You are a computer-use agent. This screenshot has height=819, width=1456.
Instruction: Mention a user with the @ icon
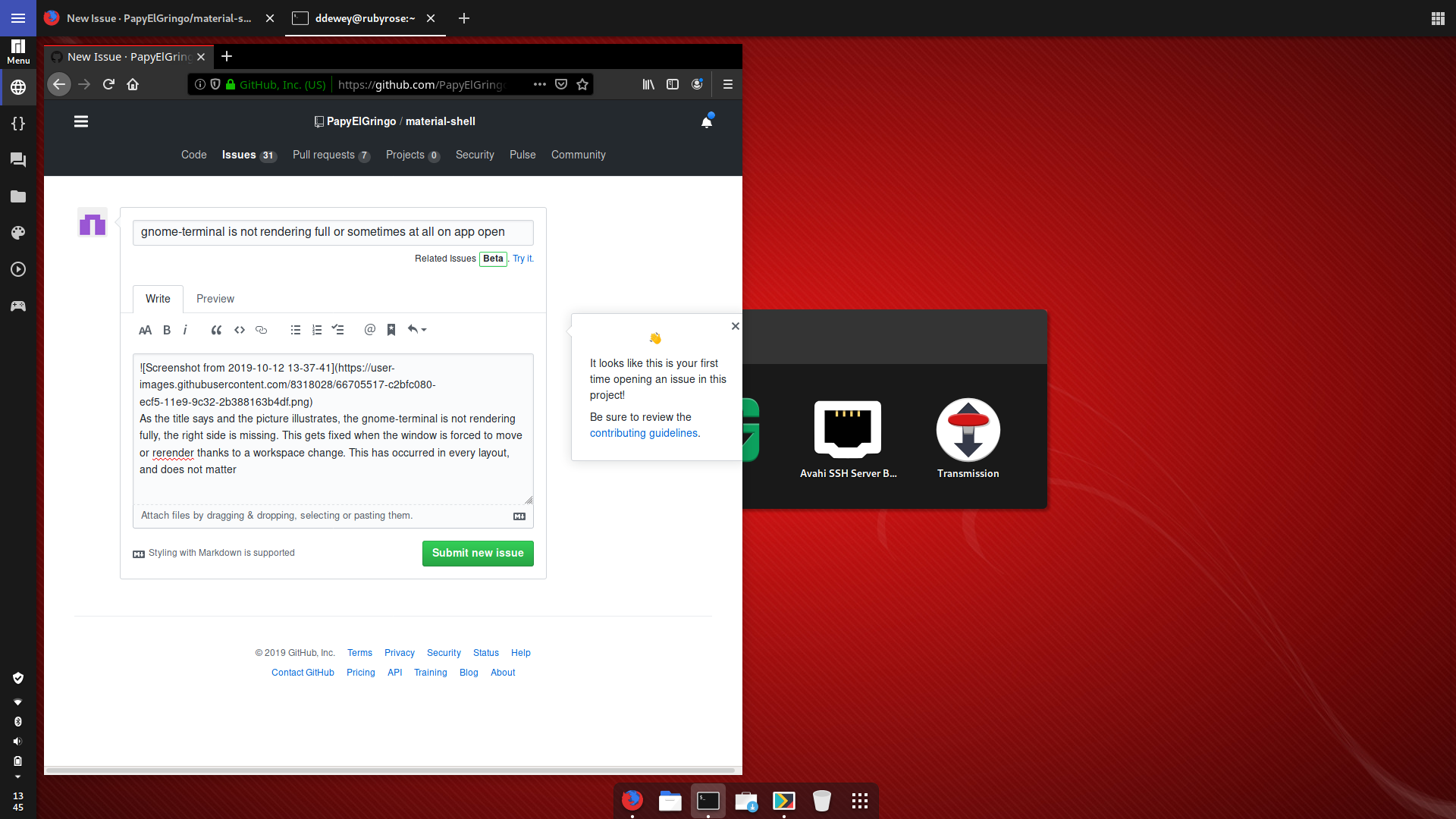point(370,330)
